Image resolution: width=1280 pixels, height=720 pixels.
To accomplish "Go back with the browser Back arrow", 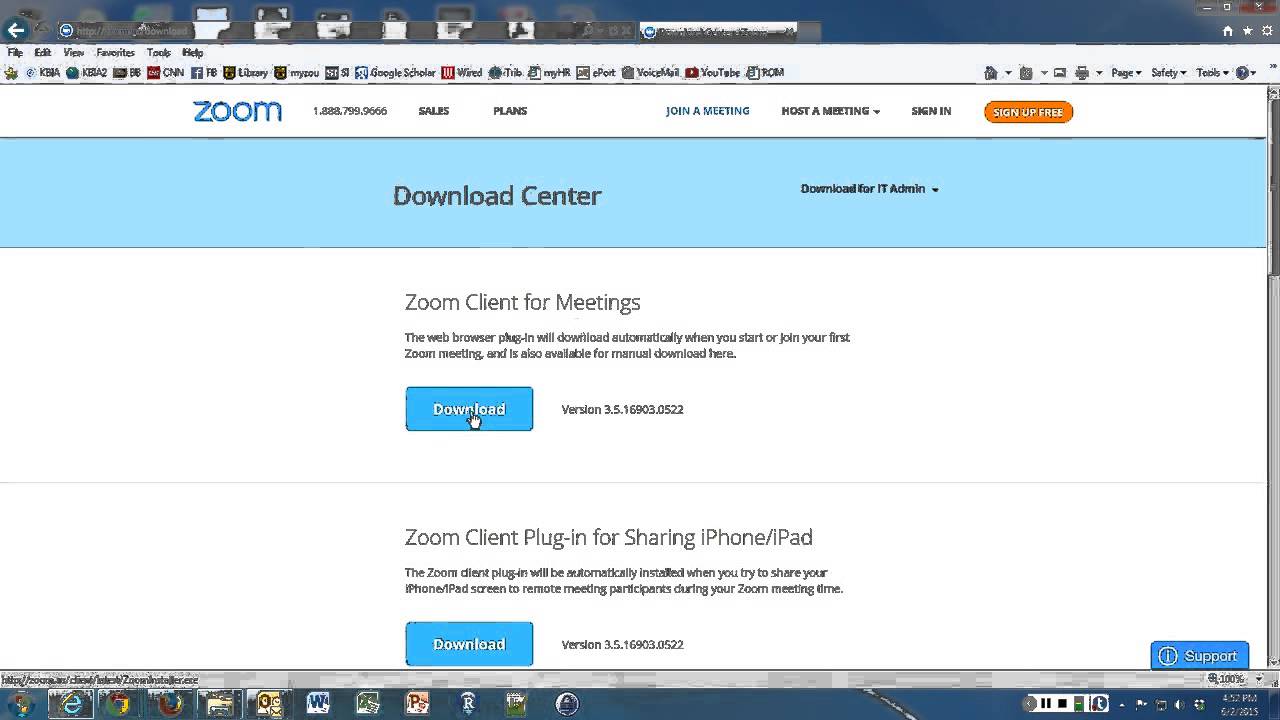I will tap(16, 31).
